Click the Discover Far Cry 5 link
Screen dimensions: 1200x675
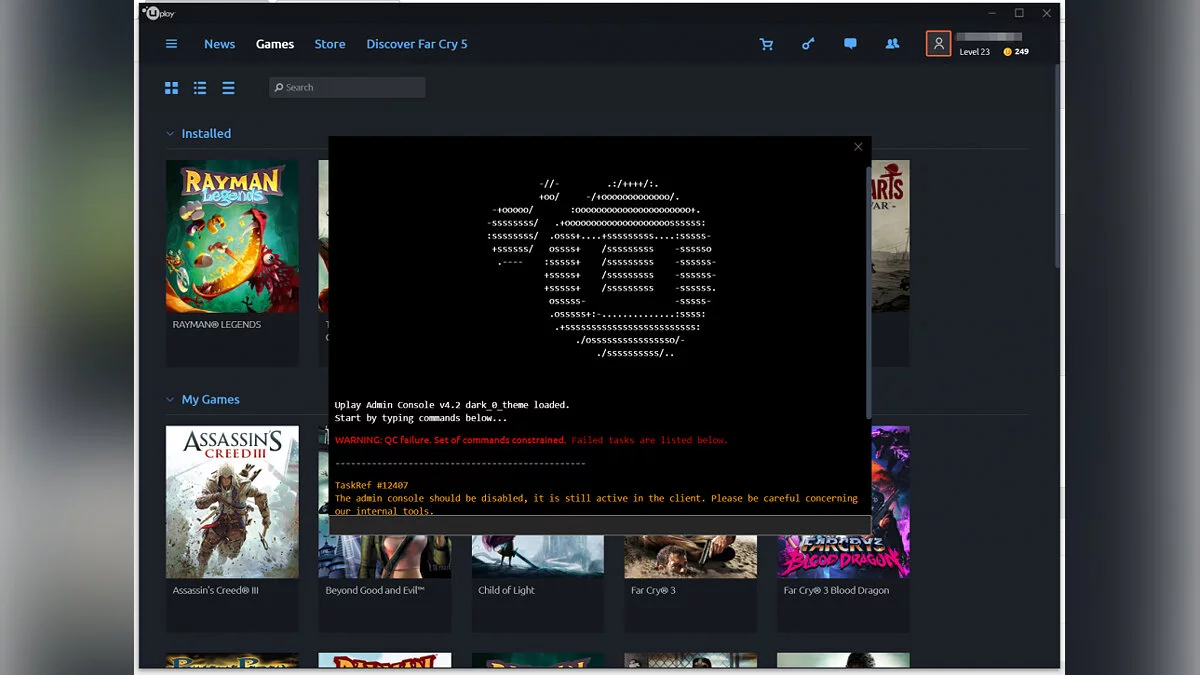click(416, 44)
